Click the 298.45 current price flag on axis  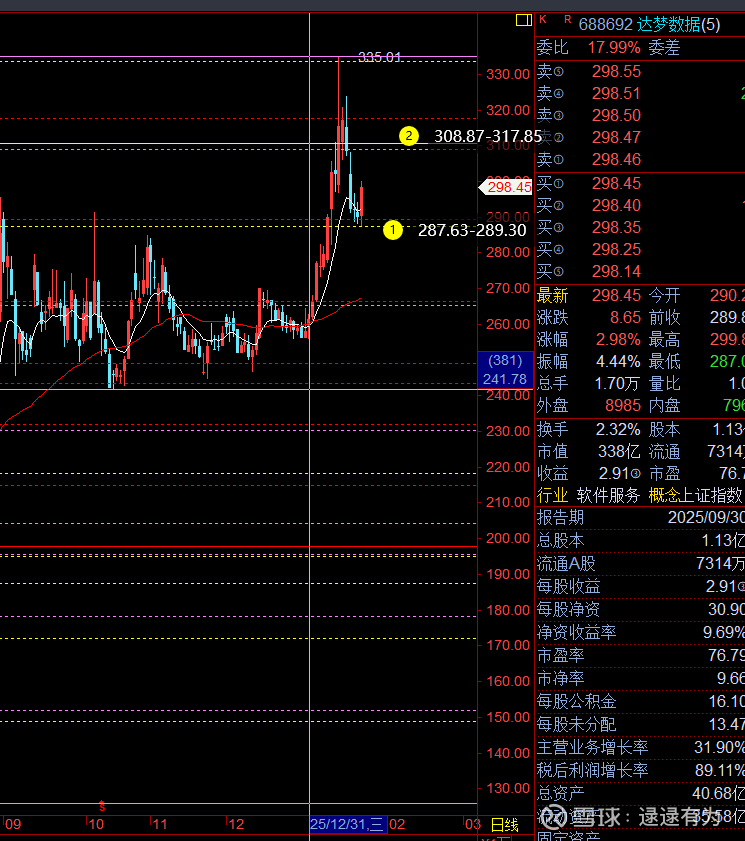(x=505, y=187)
